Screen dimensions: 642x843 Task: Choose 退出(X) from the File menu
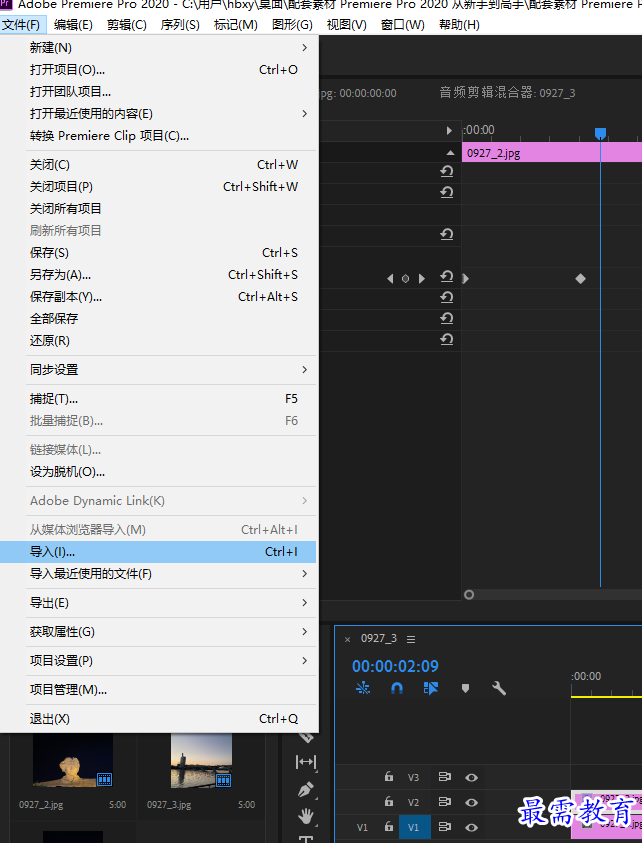(x=158, y=719)
